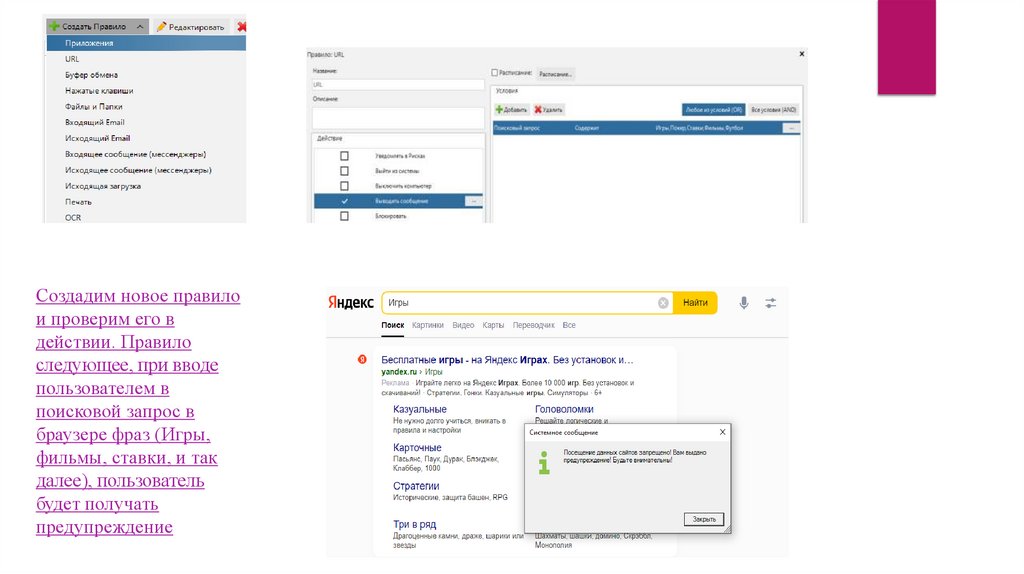Switch to the Переводчик tab
Screen dimensions: 1024x574
[x=534, y=325]
